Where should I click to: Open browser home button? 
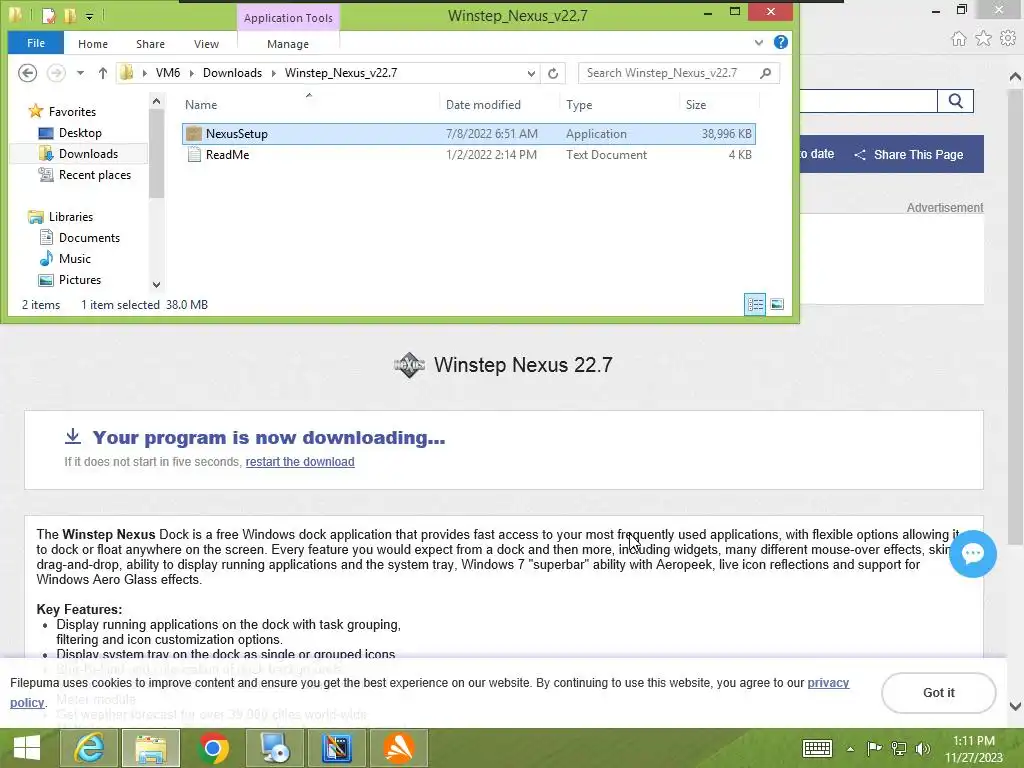pos(958,39)
